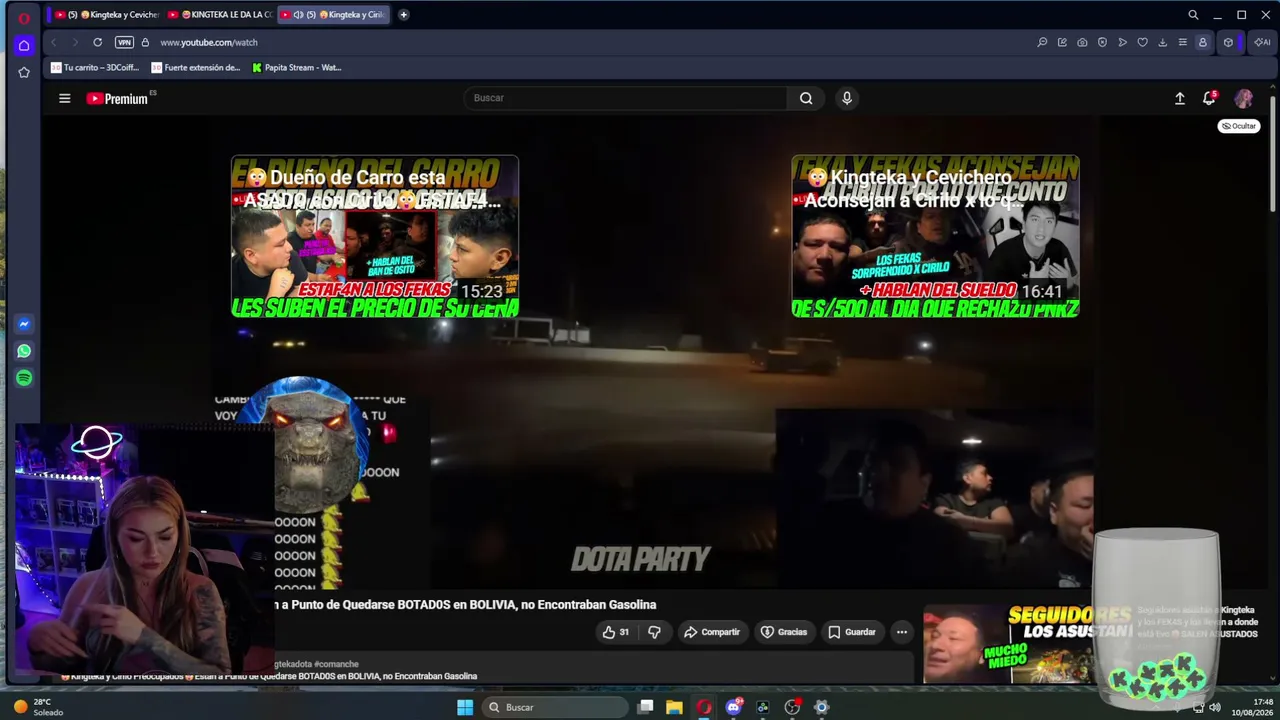Open Opera easy setup sliders icon
This screenshot has width=1280, height=720.
click(1182, 42)
